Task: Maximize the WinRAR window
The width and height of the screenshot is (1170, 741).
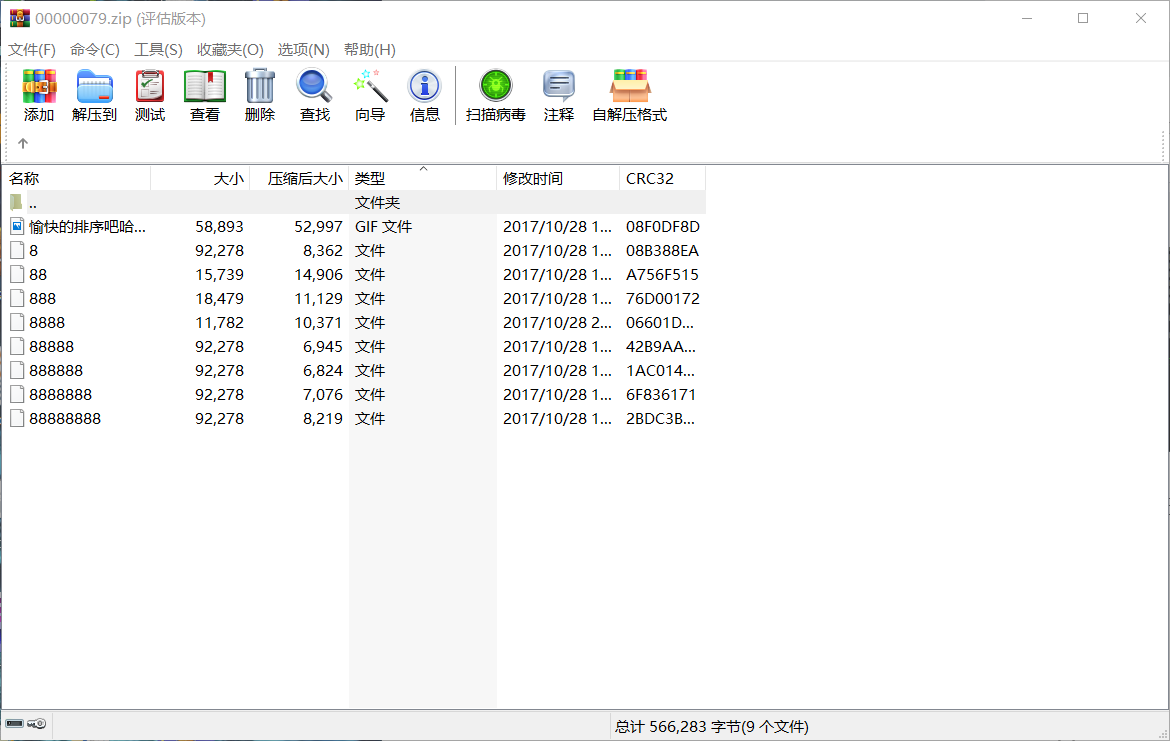Action: [x=1083, y=18]
